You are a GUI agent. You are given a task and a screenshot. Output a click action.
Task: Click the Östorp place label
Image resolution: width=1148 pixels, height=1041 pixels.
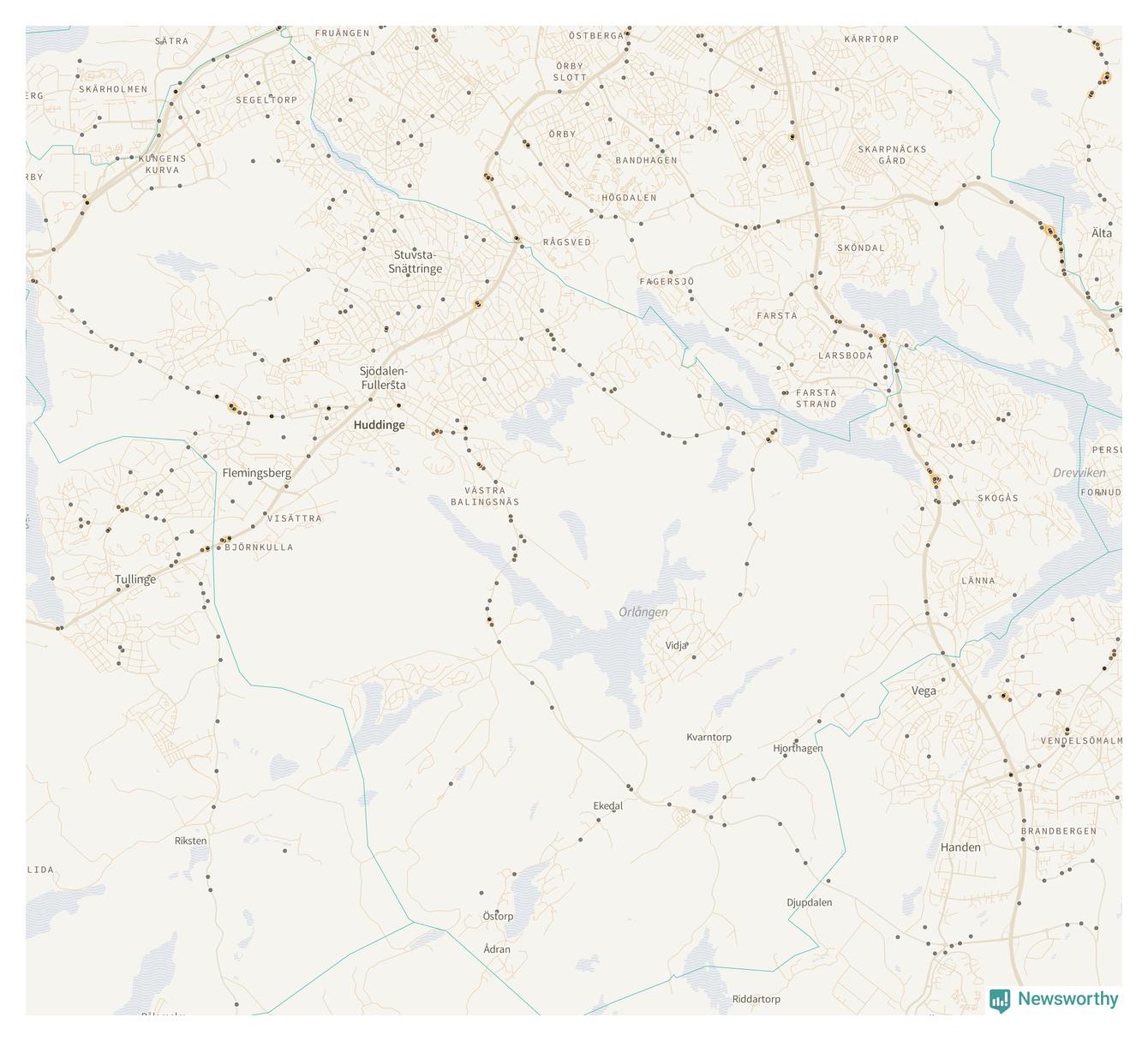click(498, 917)
